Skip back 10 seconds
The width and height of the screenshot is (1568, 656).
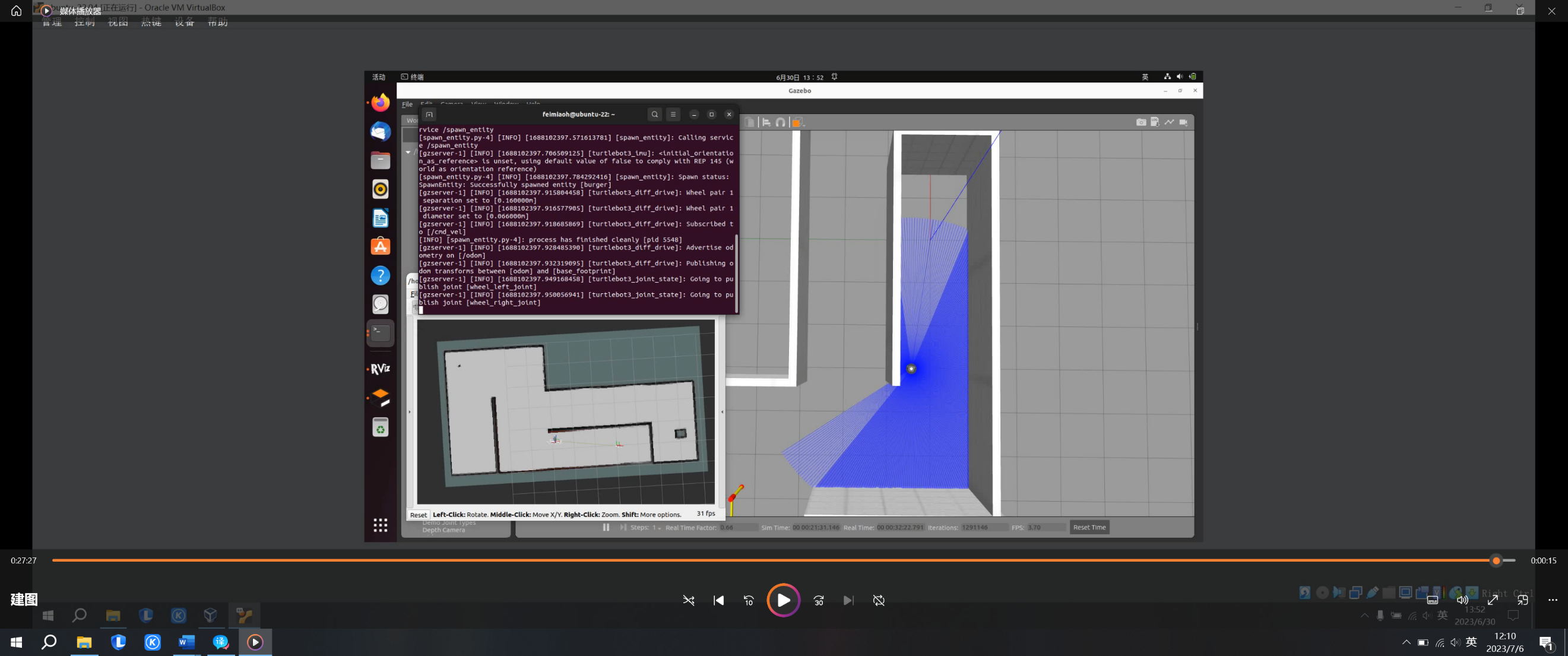pos(749,600)
